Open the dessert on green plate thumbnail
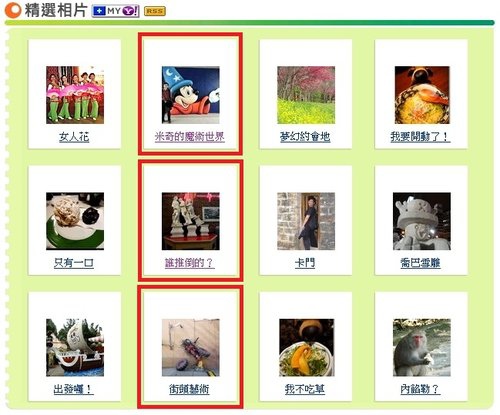 75,221
